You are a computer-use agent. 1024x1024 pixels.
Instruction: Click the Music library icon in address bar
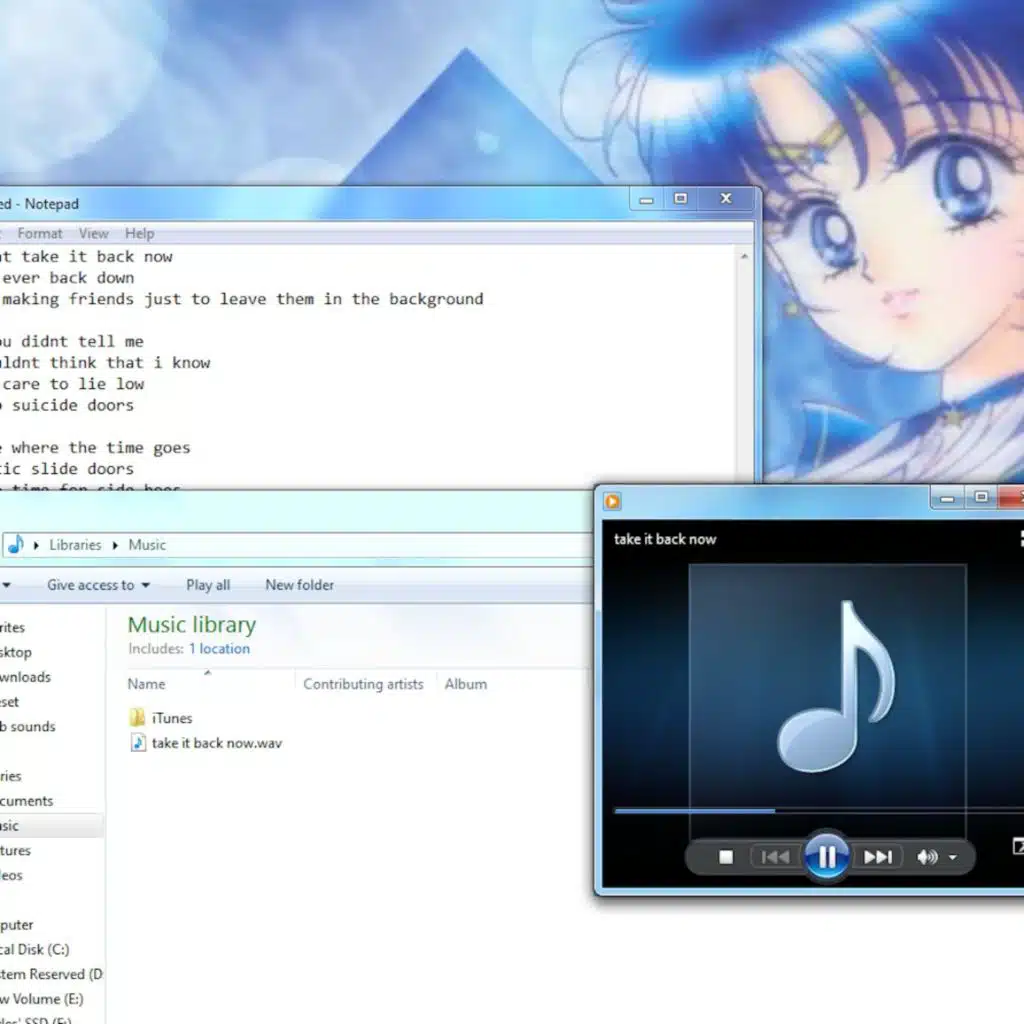(15, 545)
